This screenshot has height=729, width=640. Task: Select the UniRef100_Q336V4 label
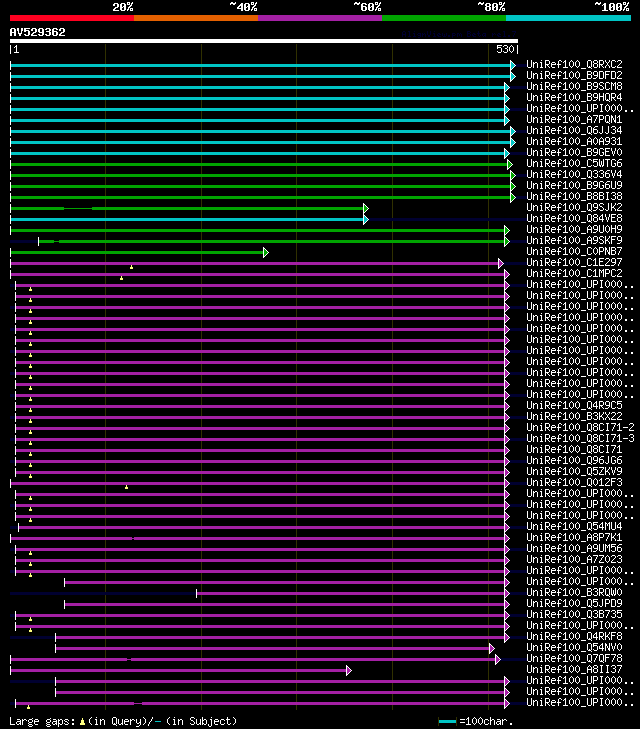[574, 174]
